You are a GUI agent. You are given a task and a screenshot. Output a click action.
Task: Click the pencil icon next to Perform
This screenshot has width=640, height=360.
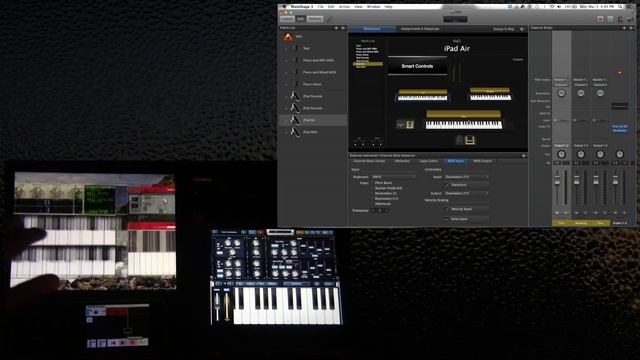coord(329,19)
